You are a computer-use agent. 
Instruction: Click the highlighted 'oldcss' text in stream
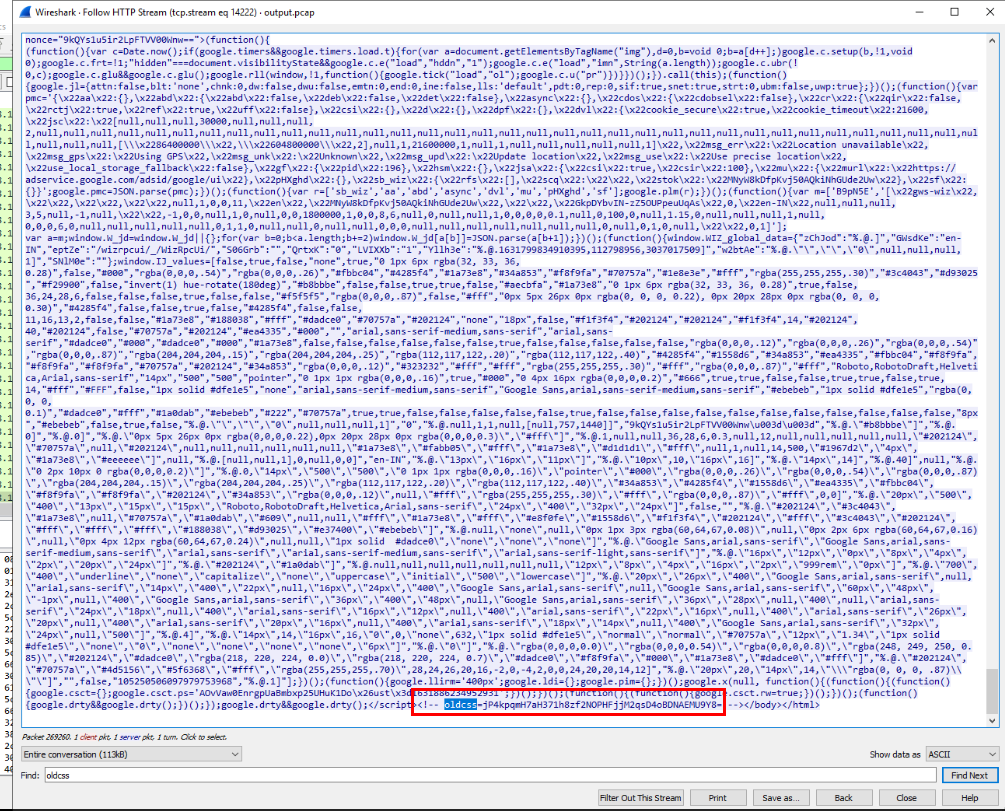460,705
